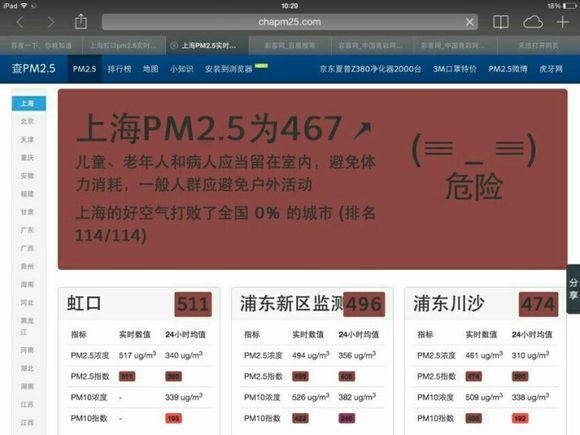Open the 地图 map page

click(151, 69)
